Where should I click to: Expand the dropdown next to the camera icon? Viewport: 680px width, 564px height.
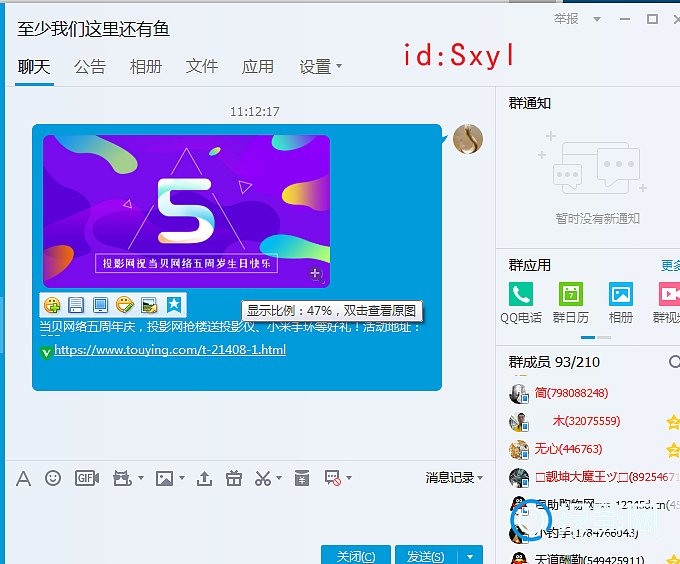141,478
